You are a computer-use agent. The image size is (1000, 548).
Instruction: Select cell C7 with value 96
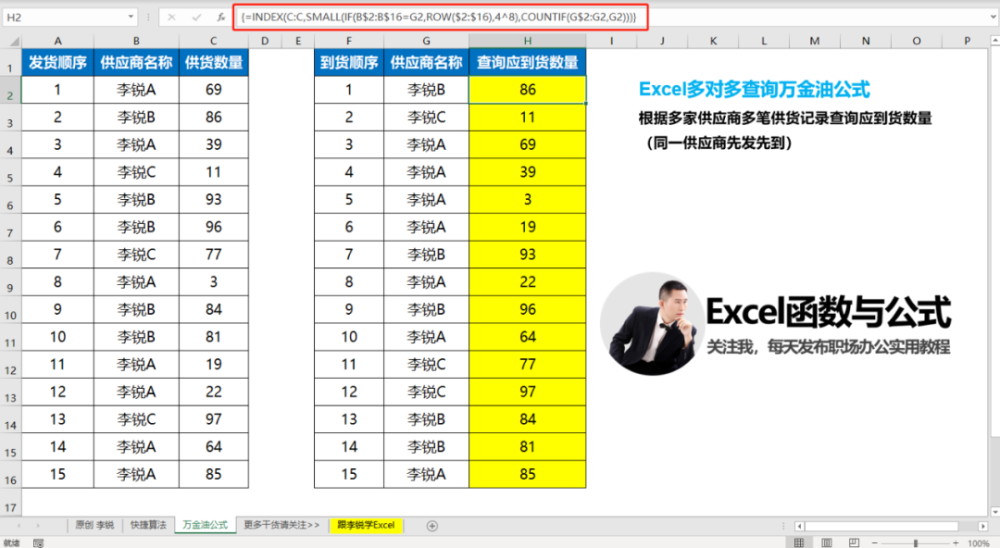(214, 227)
